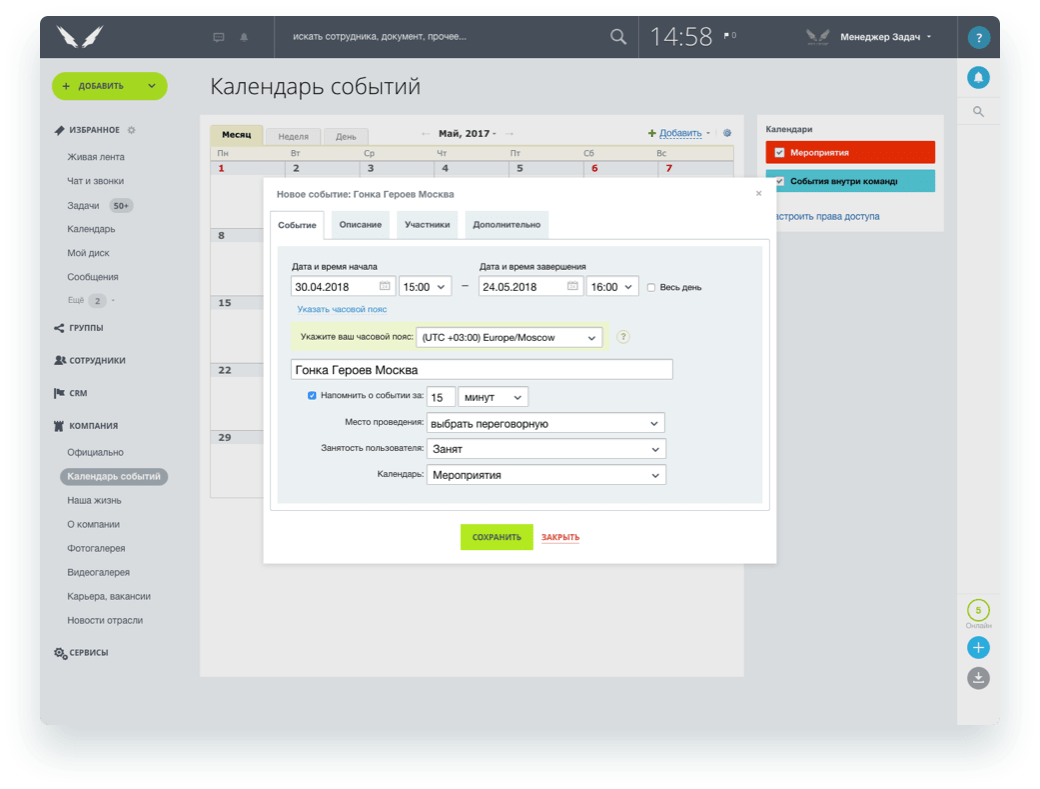This screenshot has height=789, width=1040.
Task: Open the Занят availability dropdown
Action: 546,449
